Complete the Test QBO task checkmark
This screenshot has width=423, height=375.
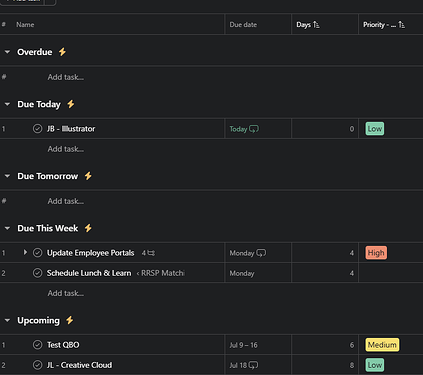point(37,345)
